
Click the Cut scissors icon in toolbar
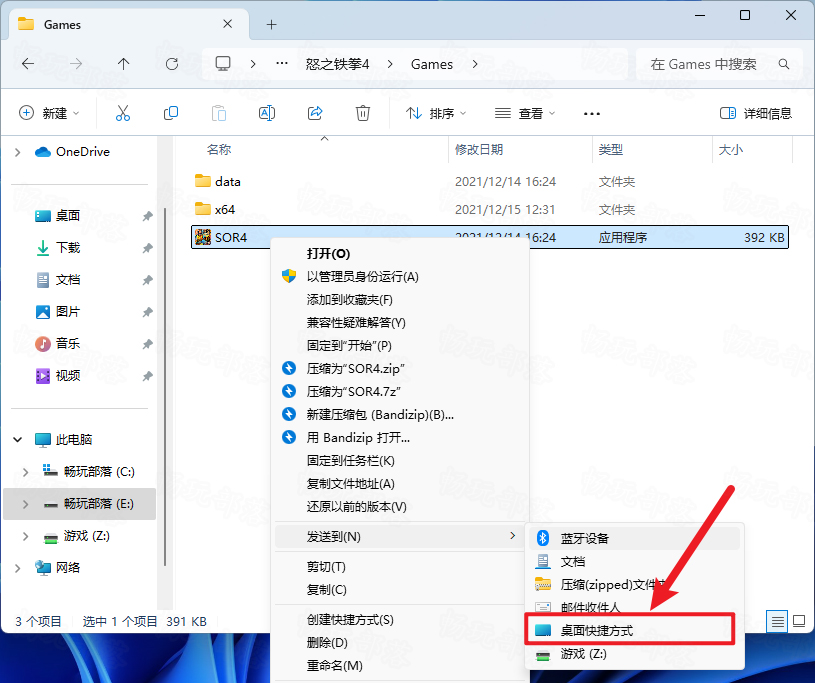click(x=123, y=113)
